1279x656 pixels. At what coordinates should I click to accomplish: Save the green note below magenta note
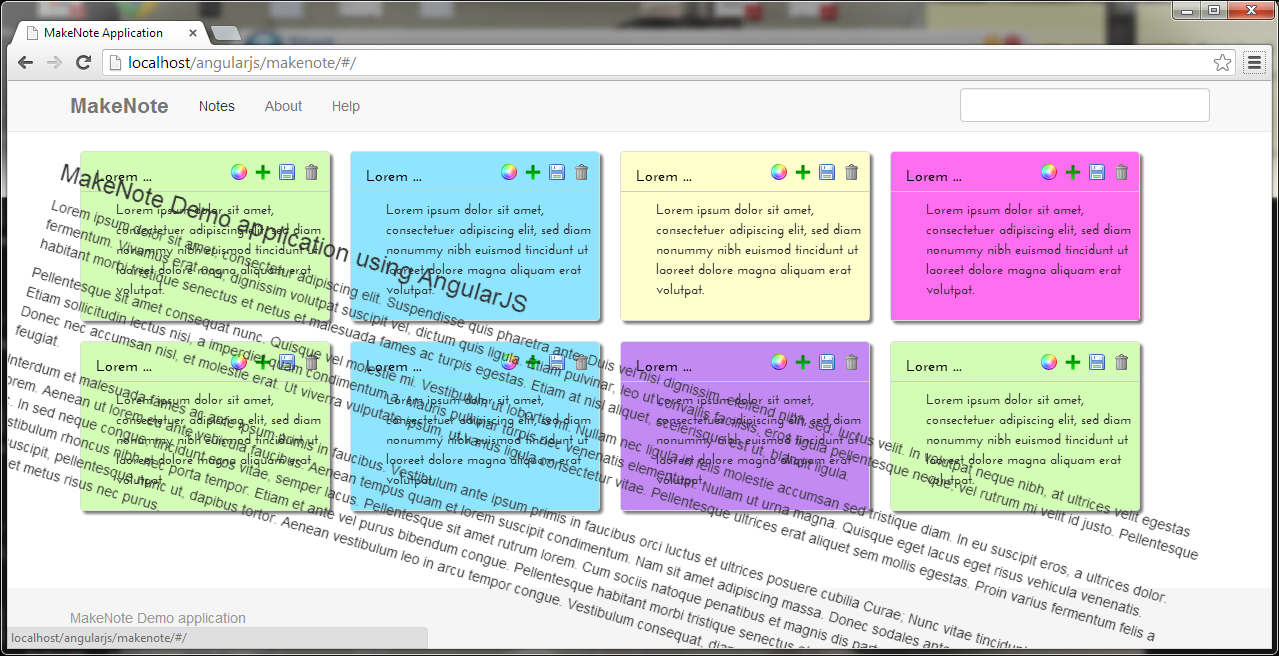point(1097,362)
